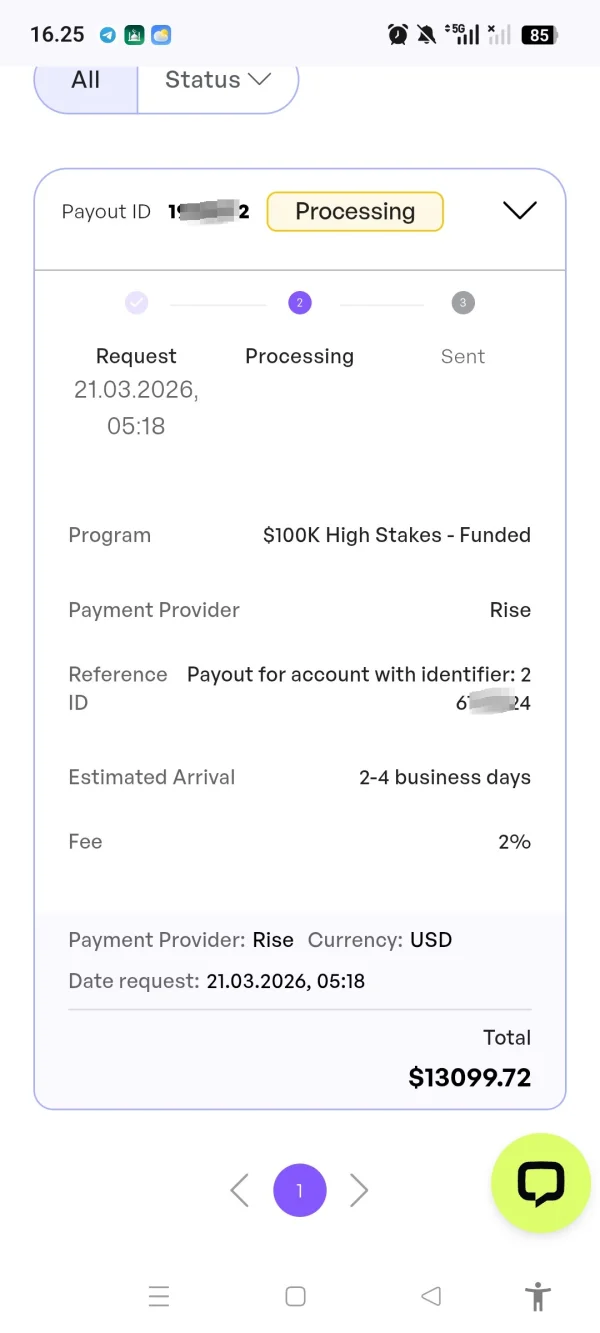Viewport: 600px width, 1333px height.
Task: Go to next page arrow
Action: pyautogui.click(x=360, y=1190)
